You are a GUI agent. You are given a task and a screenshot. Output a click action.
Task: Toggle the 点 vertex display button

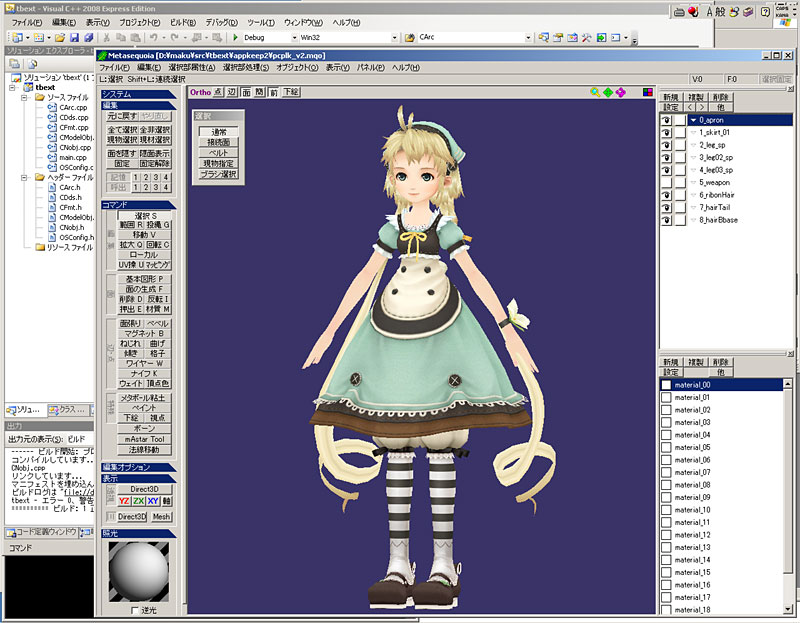(x=218, y=92)
